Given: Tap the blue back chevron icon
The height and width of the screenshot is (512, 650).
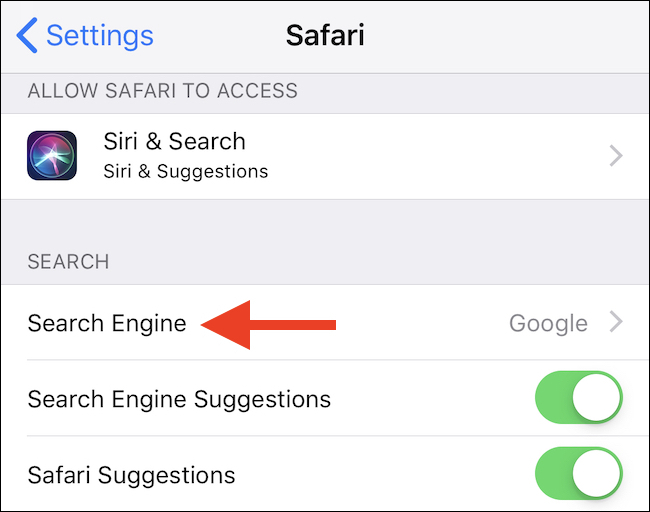Looking at the screenshot, I should [27, 35].
